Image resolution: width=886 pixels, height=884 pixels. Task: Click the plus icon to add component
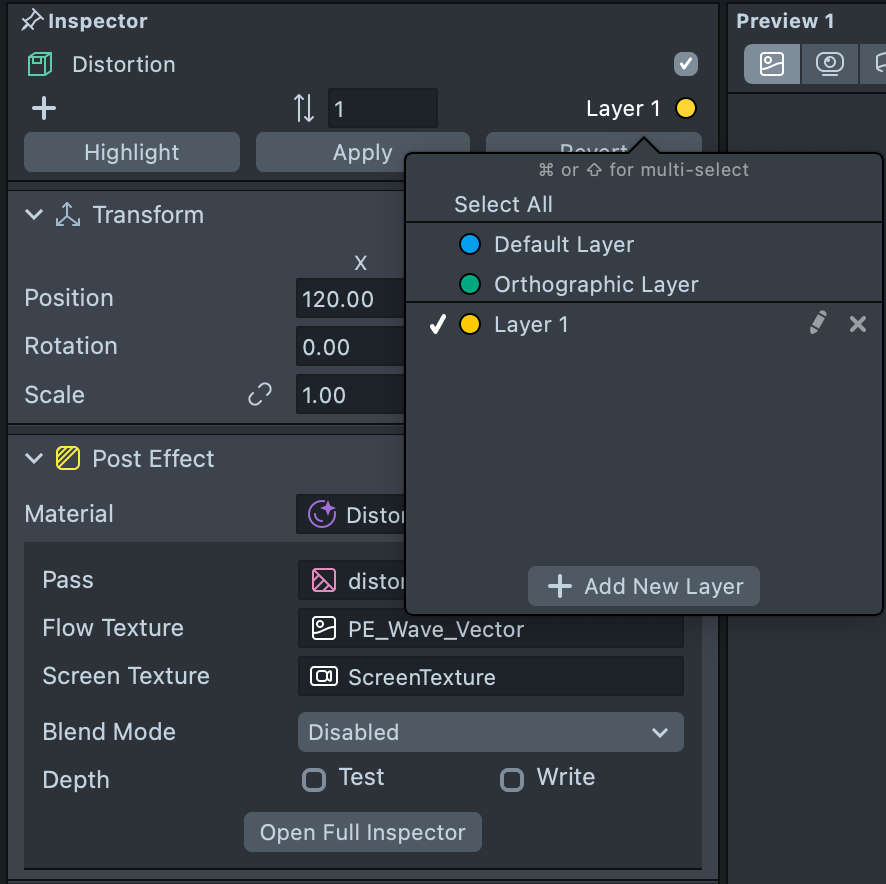pos(44,108)
